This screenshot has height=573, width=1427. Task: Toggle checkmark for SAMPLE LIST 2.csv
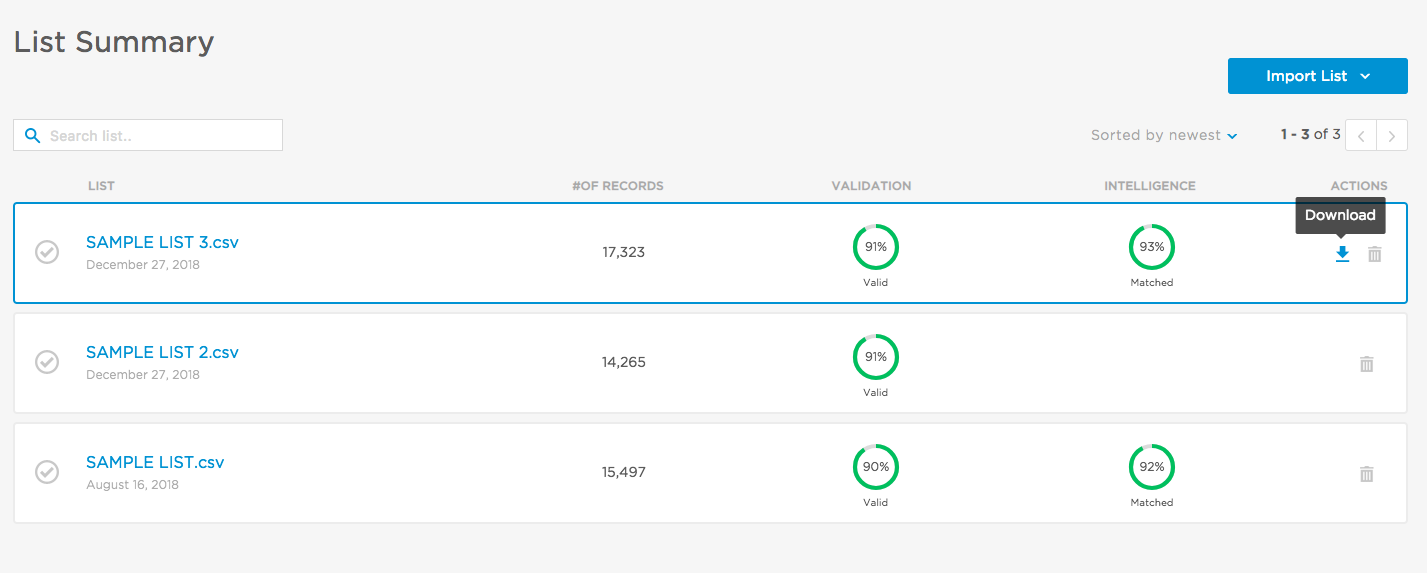(x=47, y=362)
